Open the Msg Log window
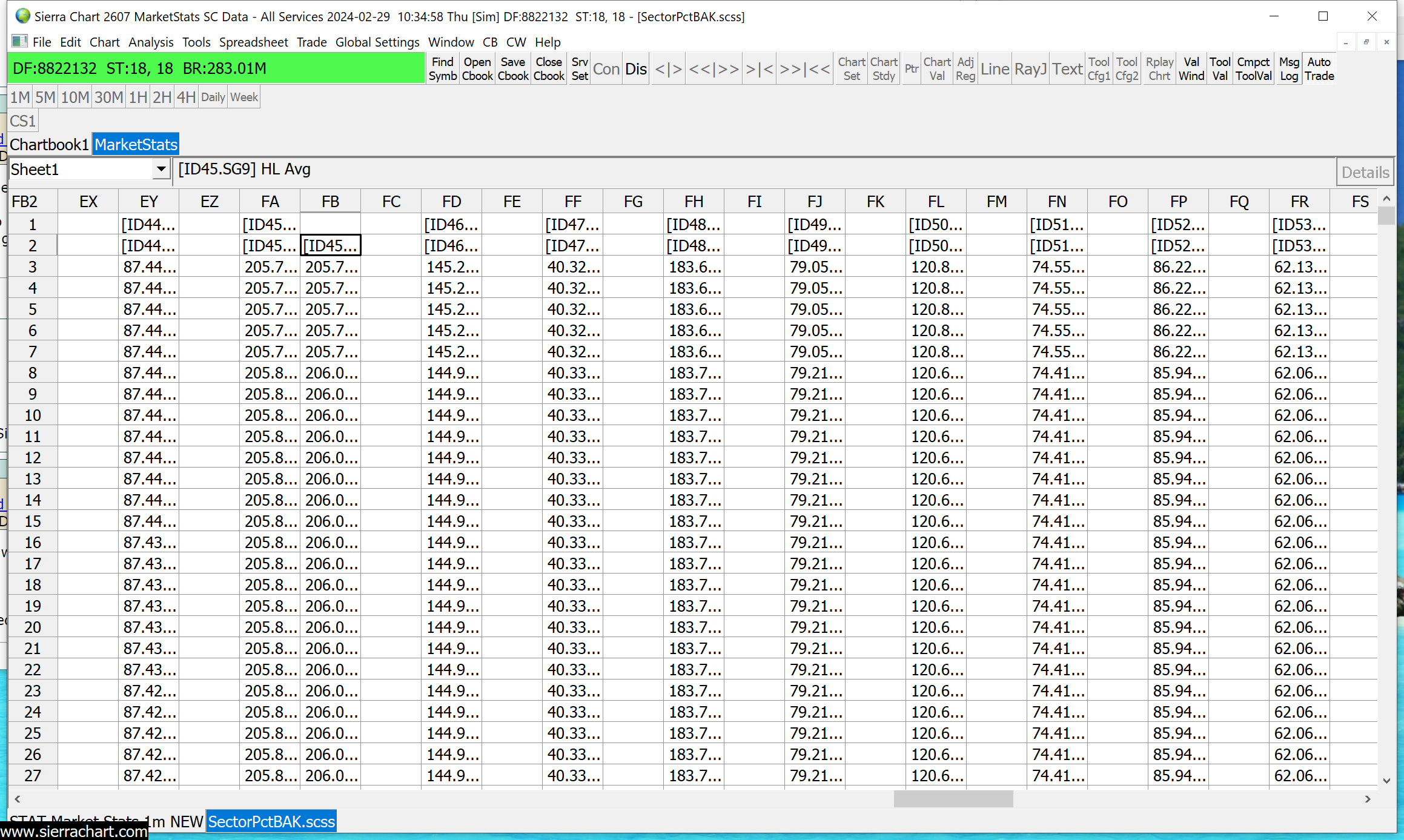 1289,69
